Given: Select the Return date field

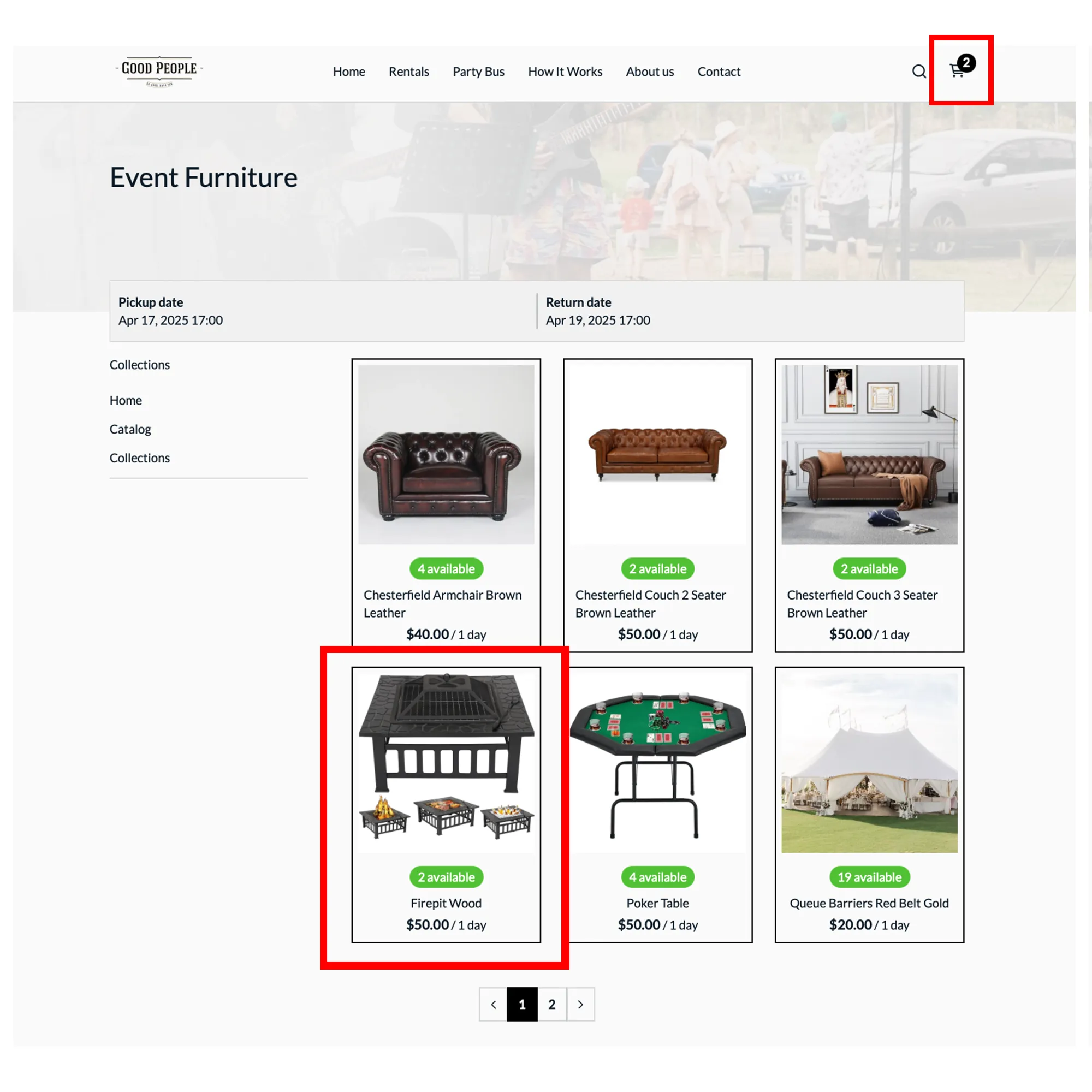Looking at the screenshot, I should (751, 311).
